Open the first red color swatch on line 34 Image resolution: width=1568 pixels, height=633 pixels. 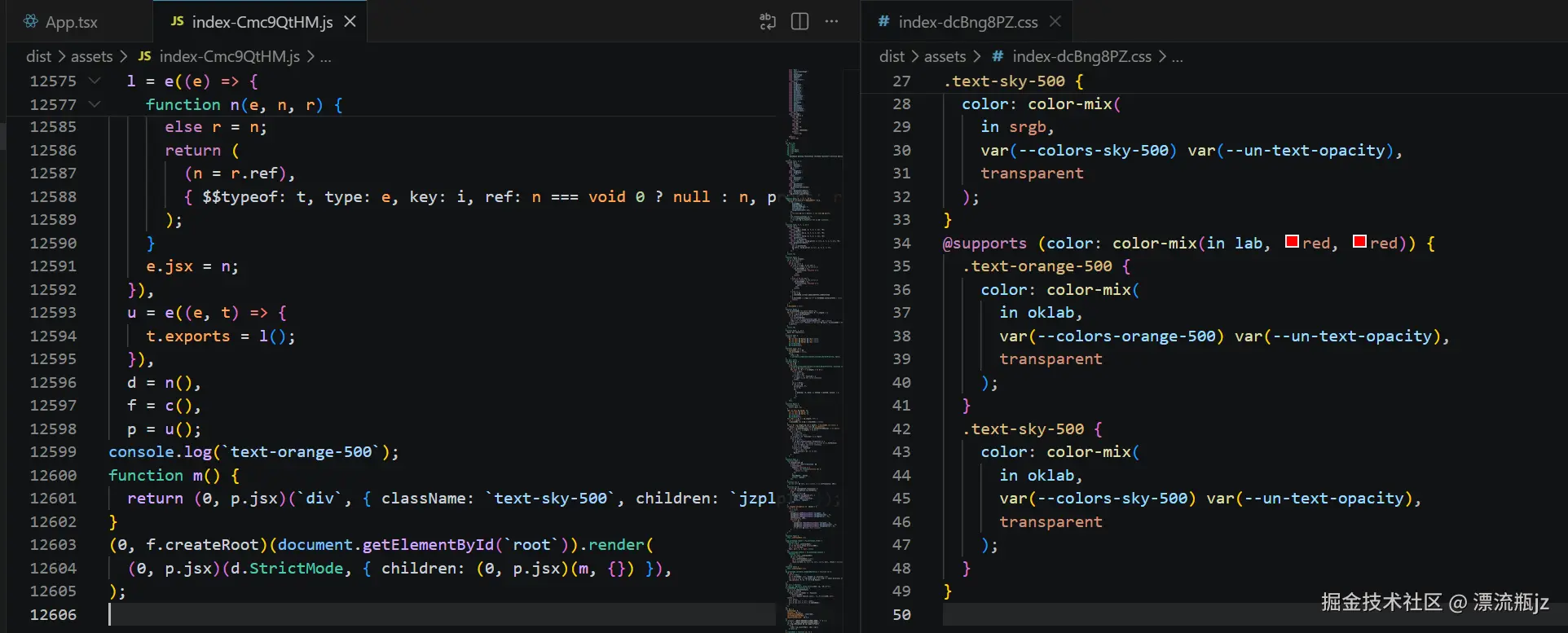pyautogui.click(x=1292, y=242)
